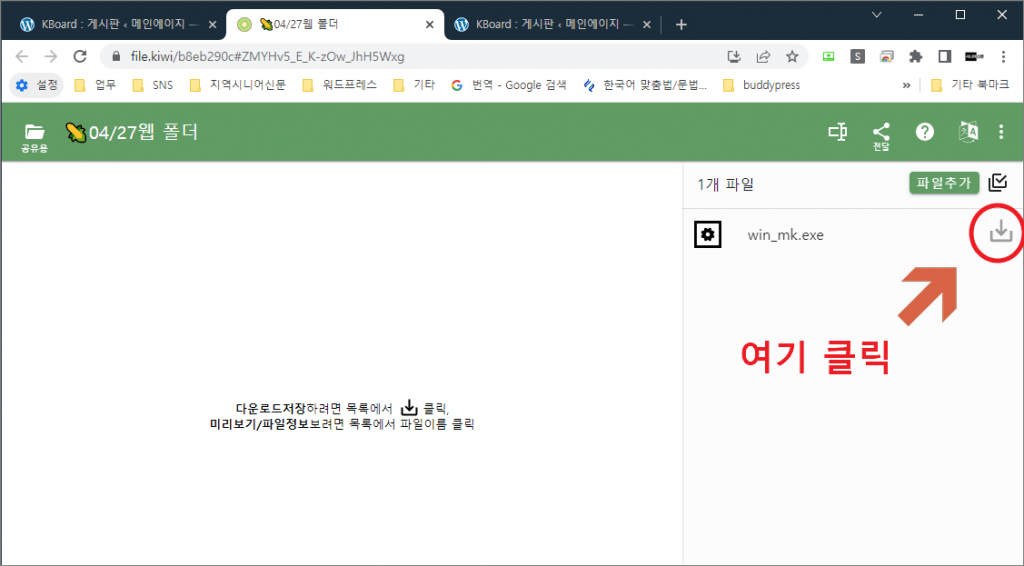Toggle the browser side panel
Viewport: 1024px width, 566px height.
point(944,57)
